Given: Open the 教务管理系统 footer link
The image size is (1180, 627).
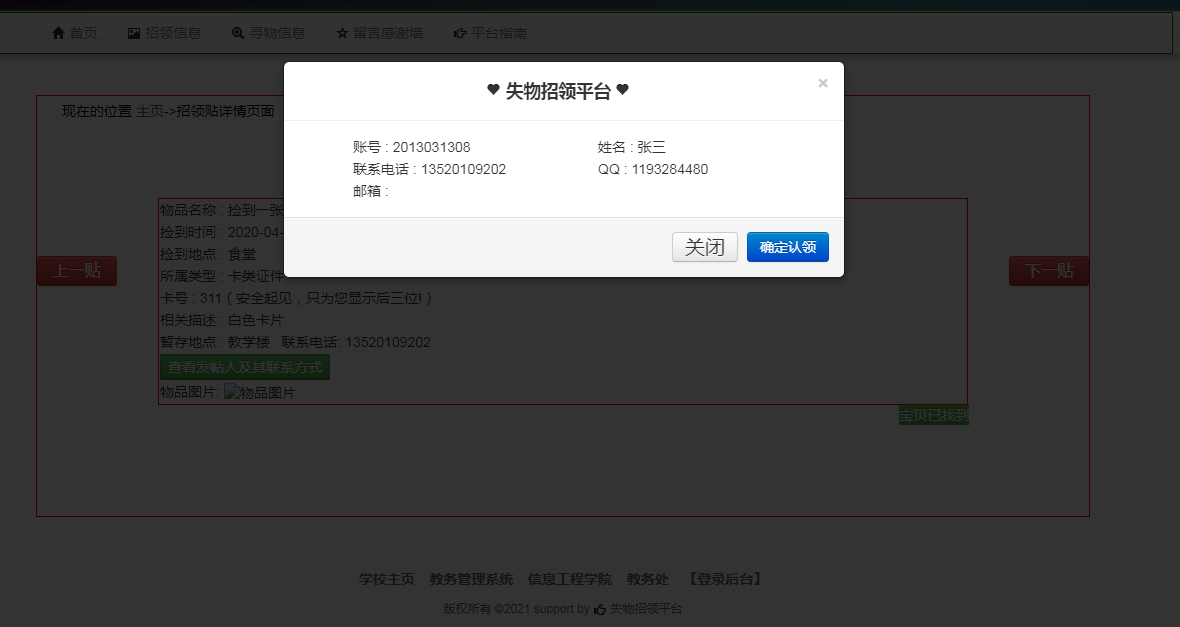Looking at the screenshot, I should pyautogui.click(x=471, y=579).
